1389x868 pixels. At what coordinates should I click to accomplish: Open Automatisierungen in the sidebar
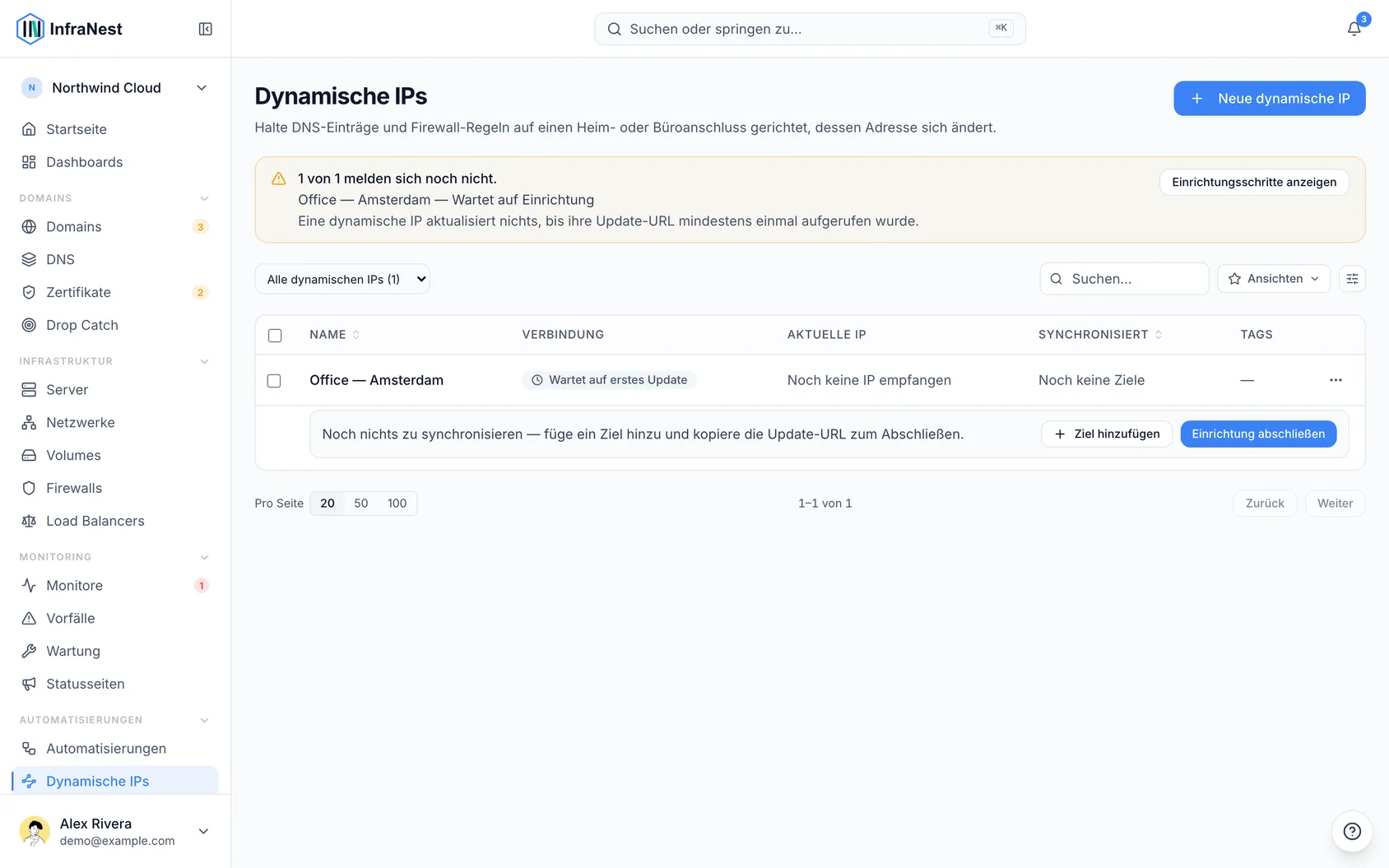click(x=115, y=749)
